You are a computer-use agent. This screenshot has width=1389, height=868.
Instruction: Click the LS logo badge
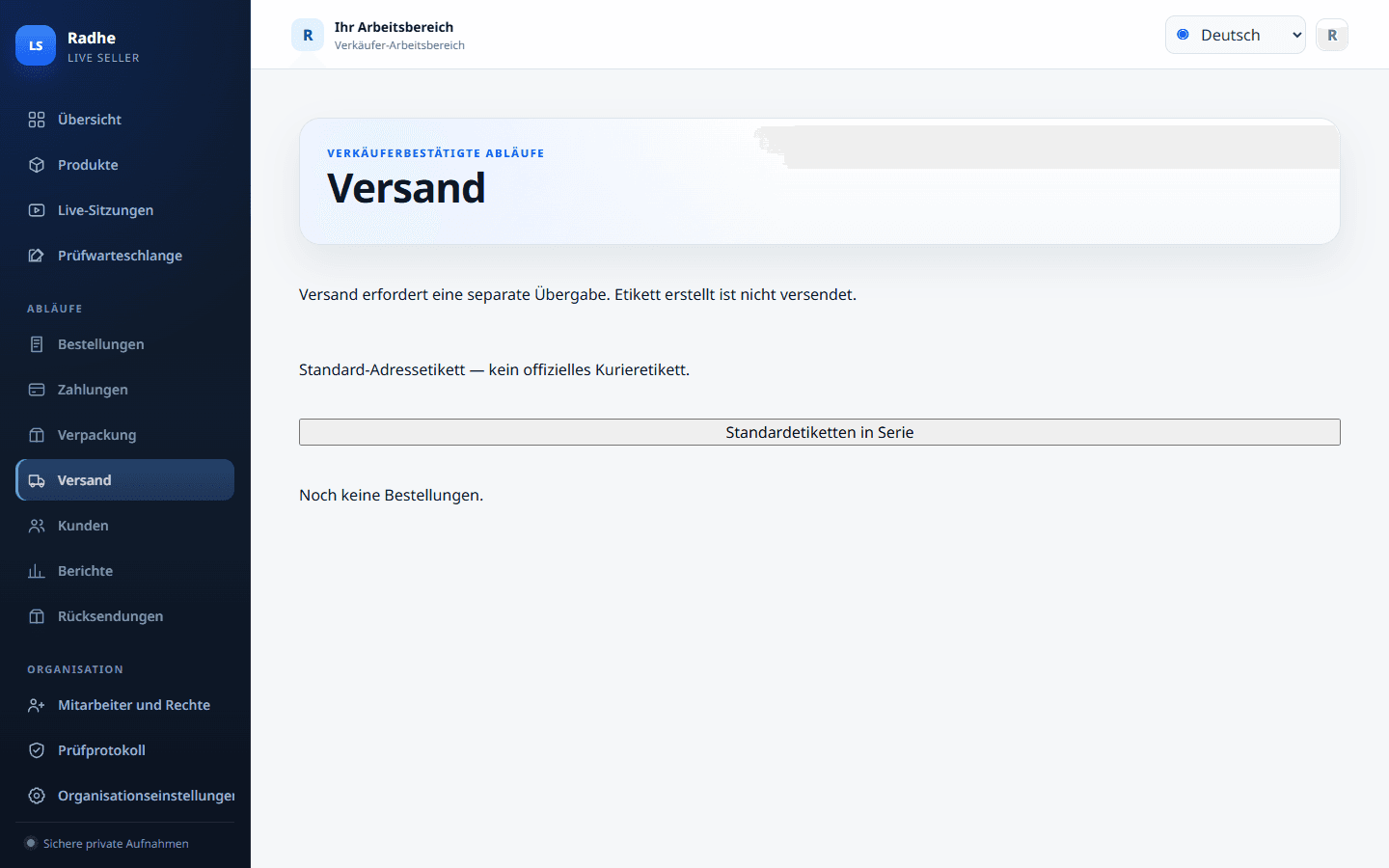tap(36, 45)
